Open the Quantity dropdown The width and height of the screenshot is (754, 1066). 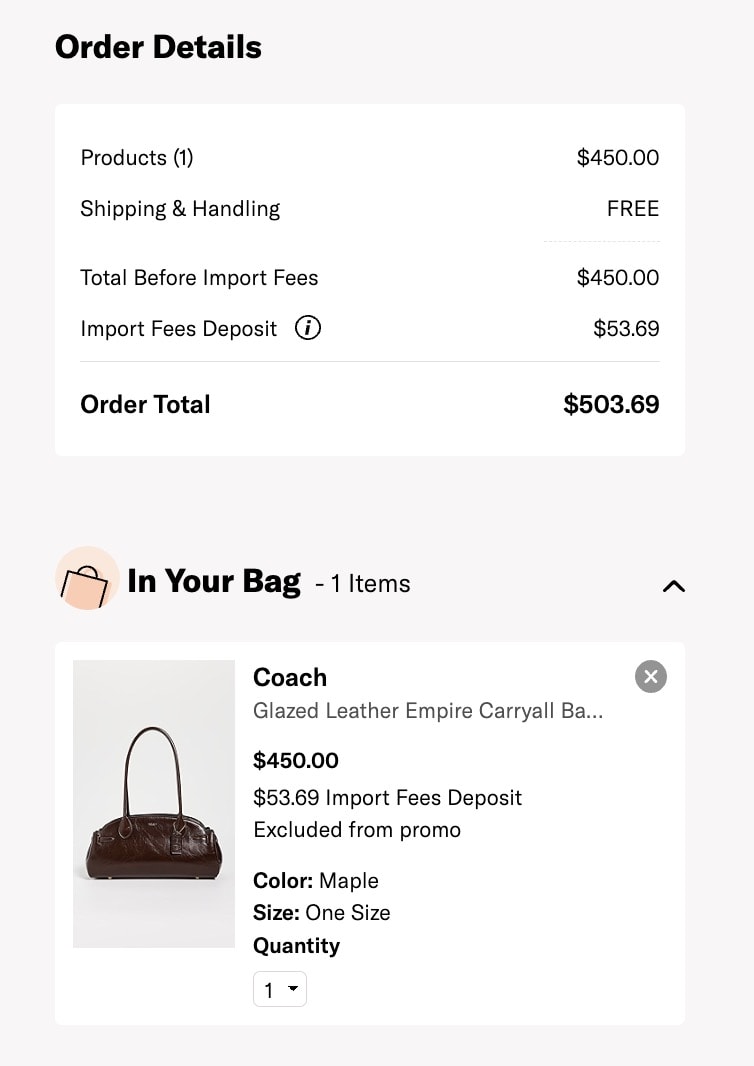279,989
